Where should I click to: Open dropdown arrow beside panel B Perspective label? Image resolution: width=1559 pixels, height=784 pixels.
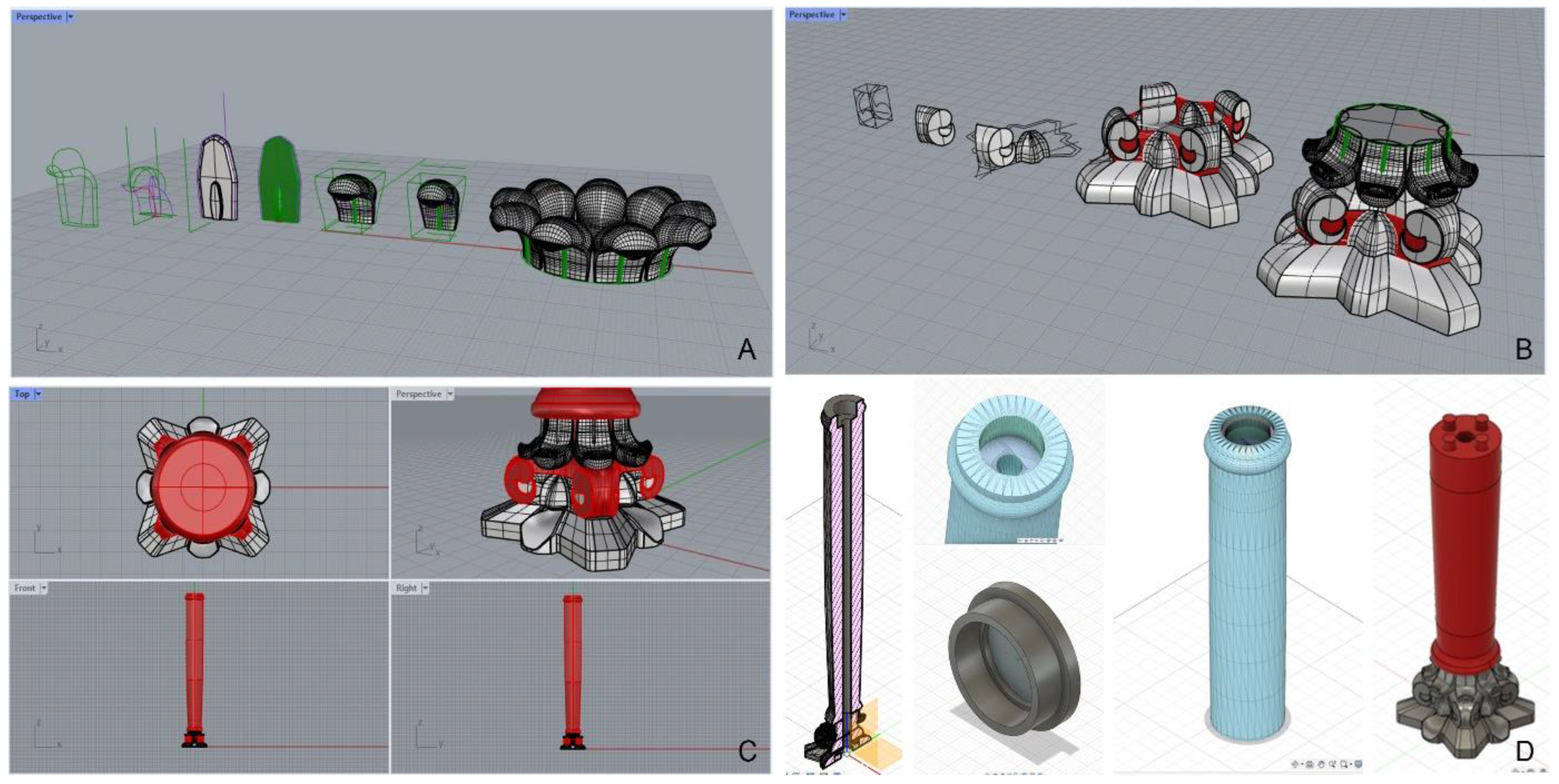point(843,15)
